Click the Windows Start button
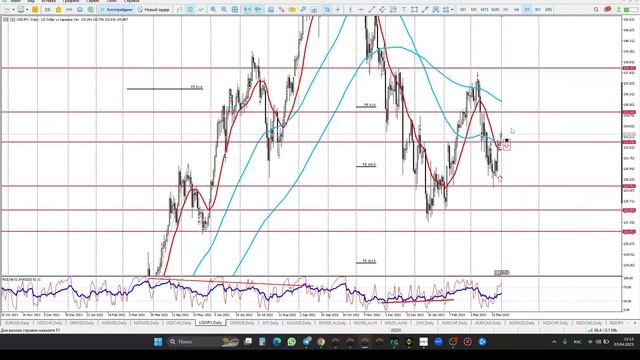The height and width of the screenshot is (360, 640). [x=158, y=342]
